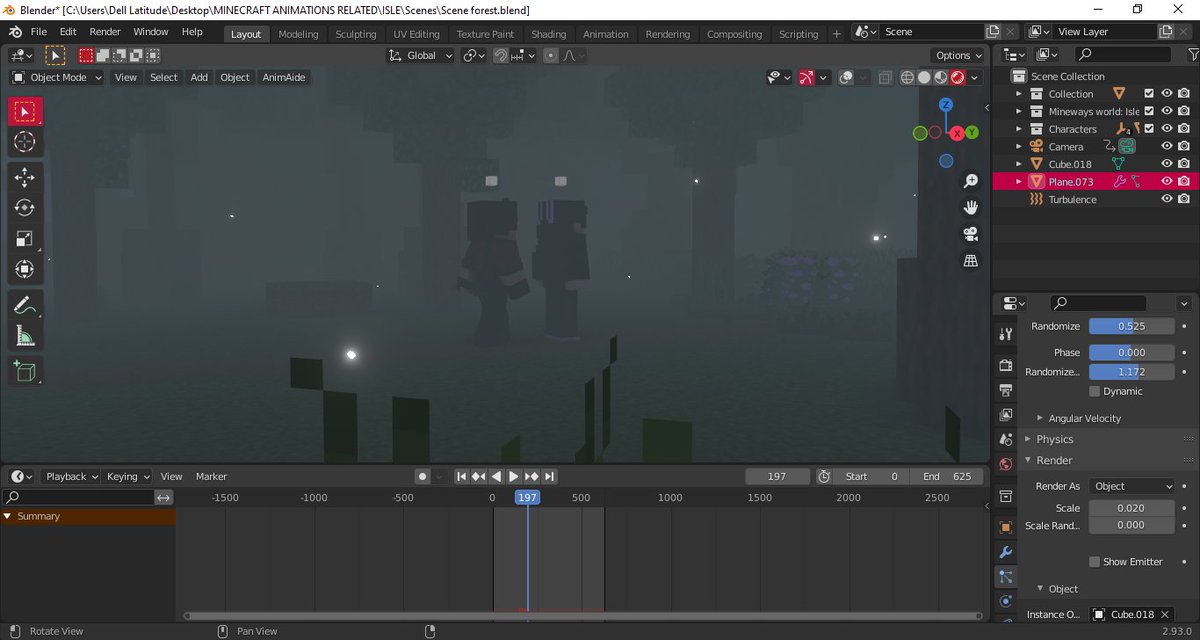1200x640 pixels.
Task: Click the Options button
Action: coord(958,56)
